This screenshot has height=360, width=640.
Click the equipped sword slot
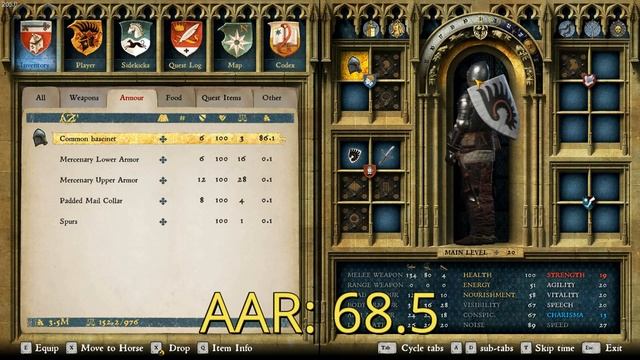click(x=386, y=155)
